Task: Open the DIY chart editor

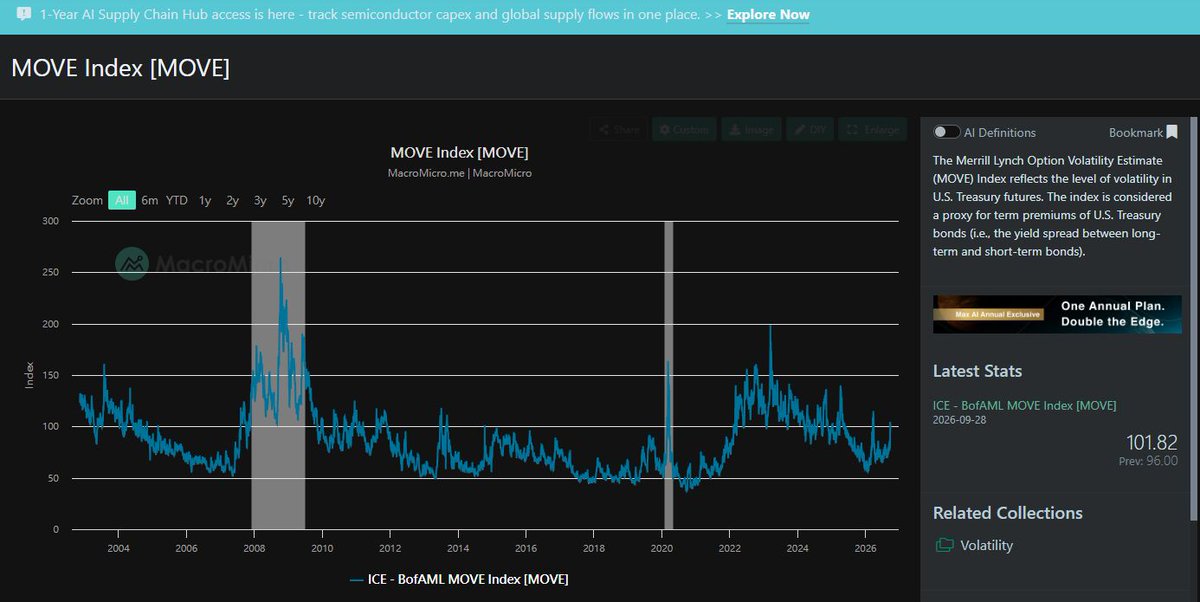Action: point(810,130)
